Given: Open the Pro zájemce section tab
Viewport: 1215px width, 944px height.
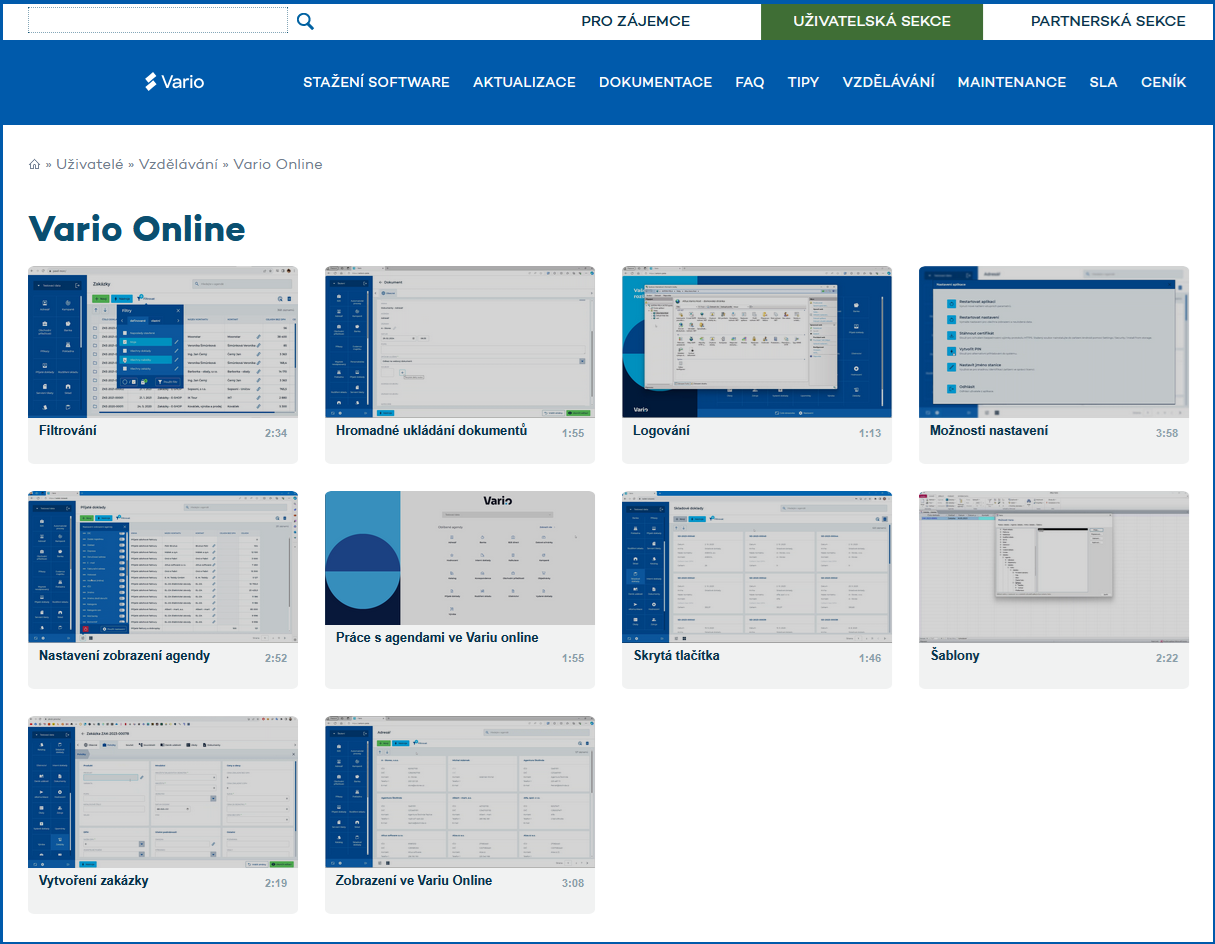Looking at the screenshot, I should pos(635,21).
